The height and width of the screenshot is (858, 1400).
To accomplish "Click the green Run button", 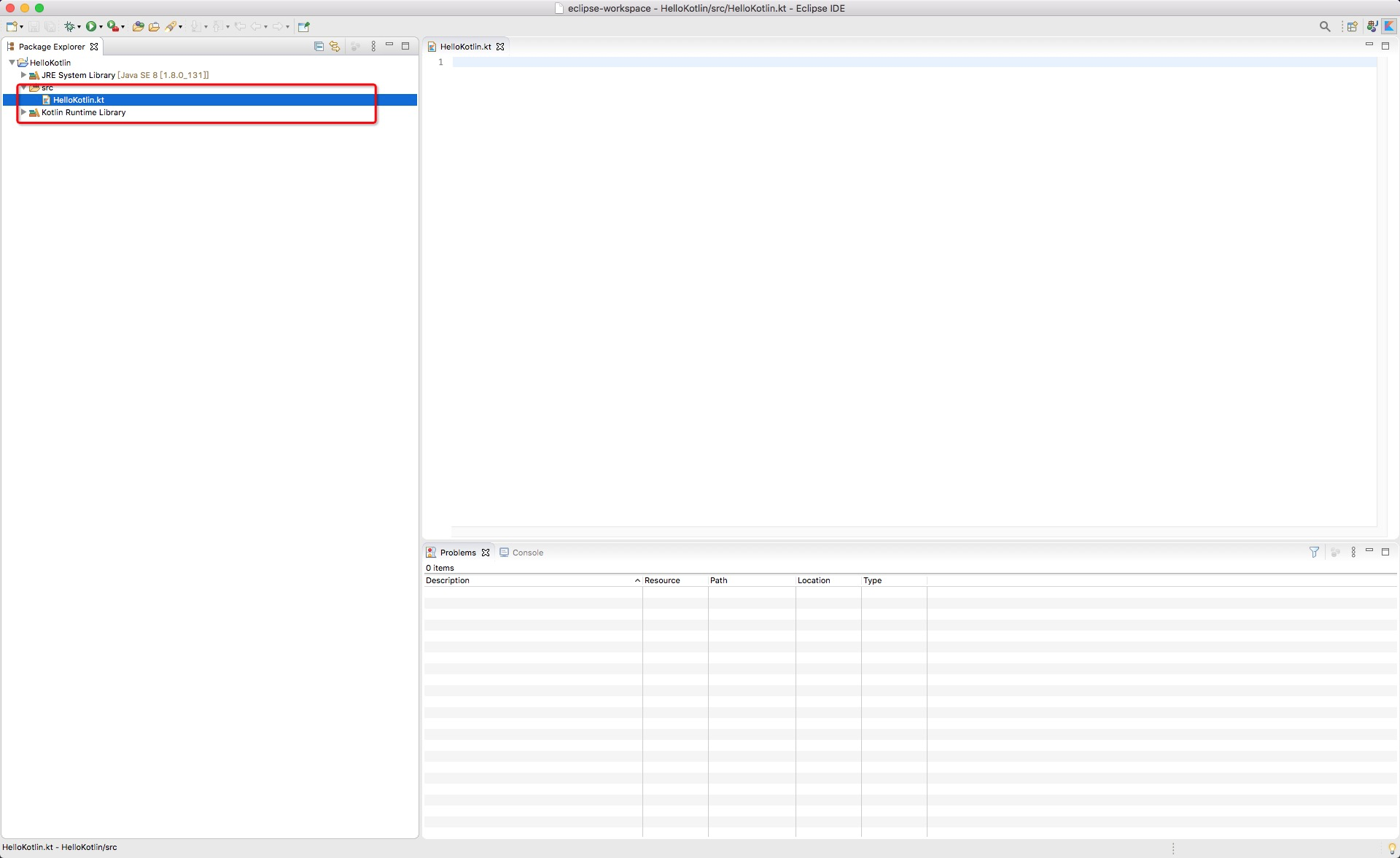I will click(91, 26).
